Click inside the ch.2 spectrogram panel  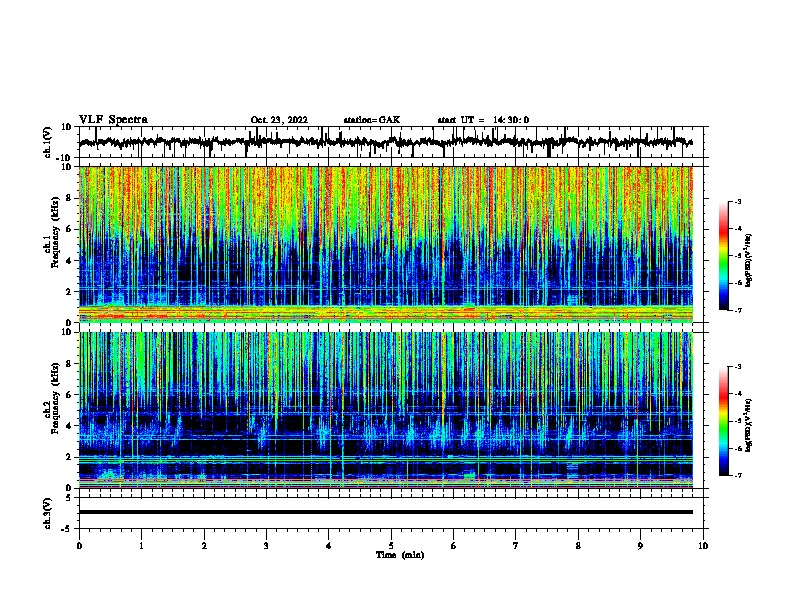tap(386, 410)
